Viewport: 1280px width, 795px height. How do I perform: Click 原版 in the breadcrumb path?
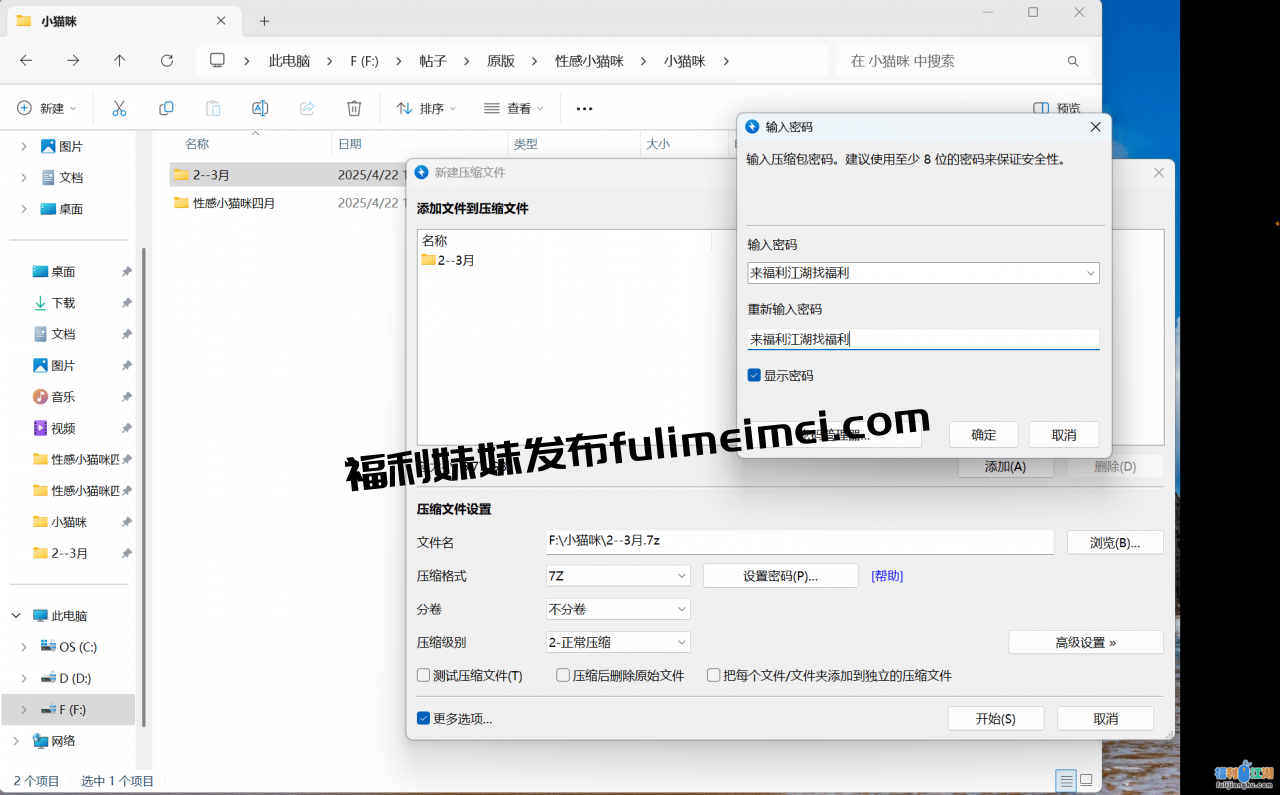(x=501, y=61)
